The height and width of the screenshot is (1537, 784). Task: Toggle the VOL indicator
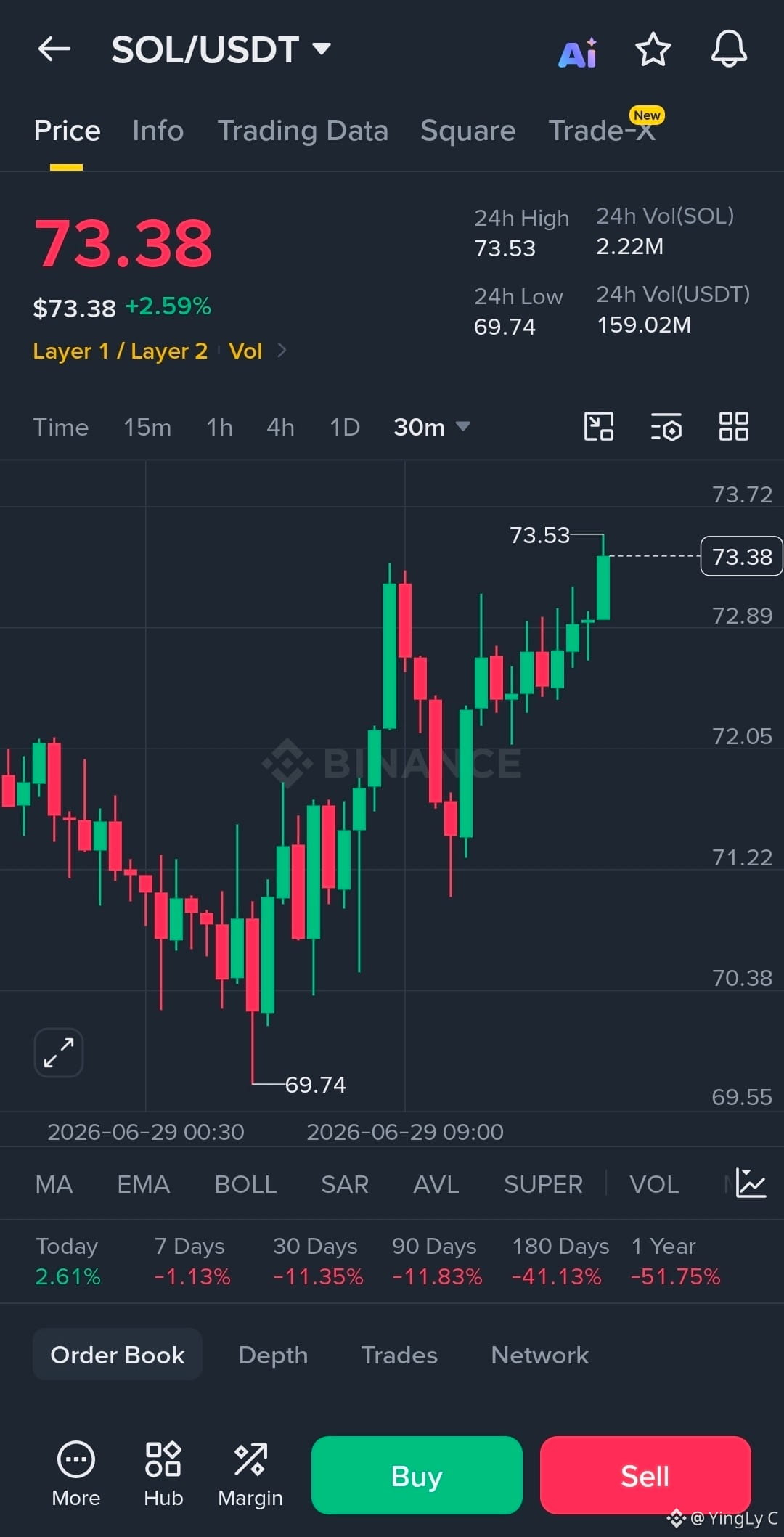coord(654,1184)
